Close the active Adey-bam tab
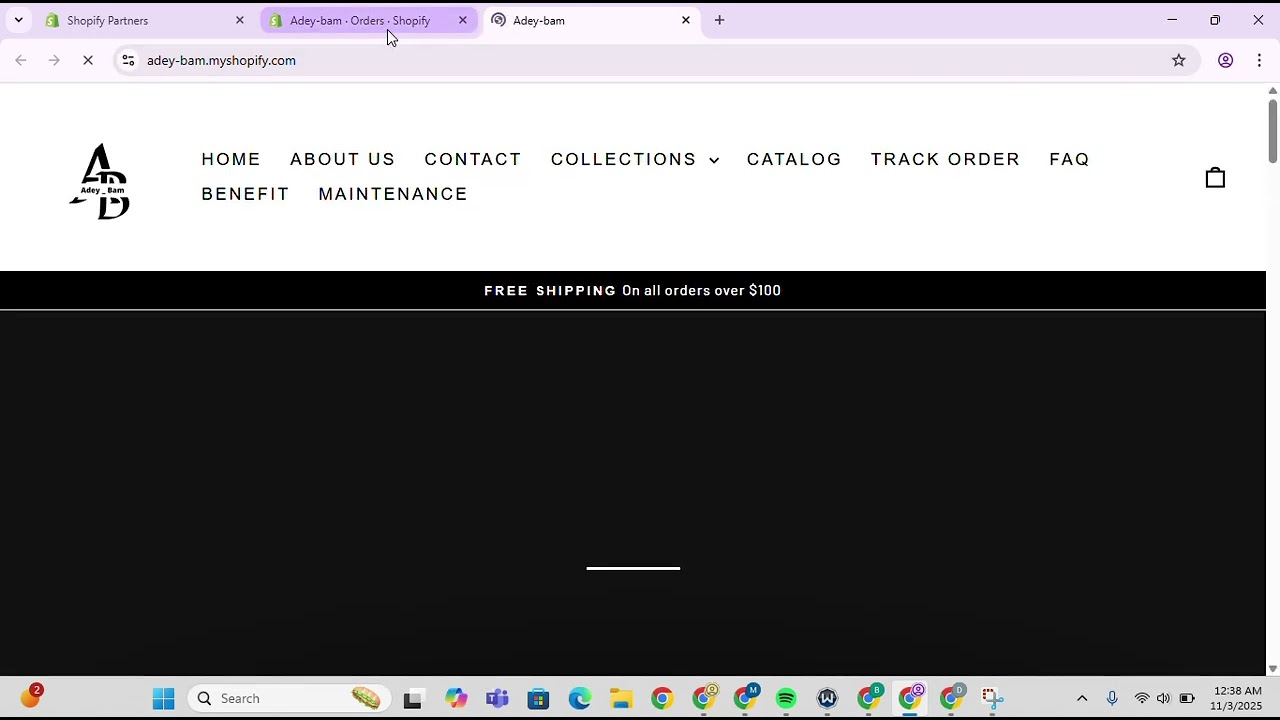1280x720 pixels. pos(685,20)
